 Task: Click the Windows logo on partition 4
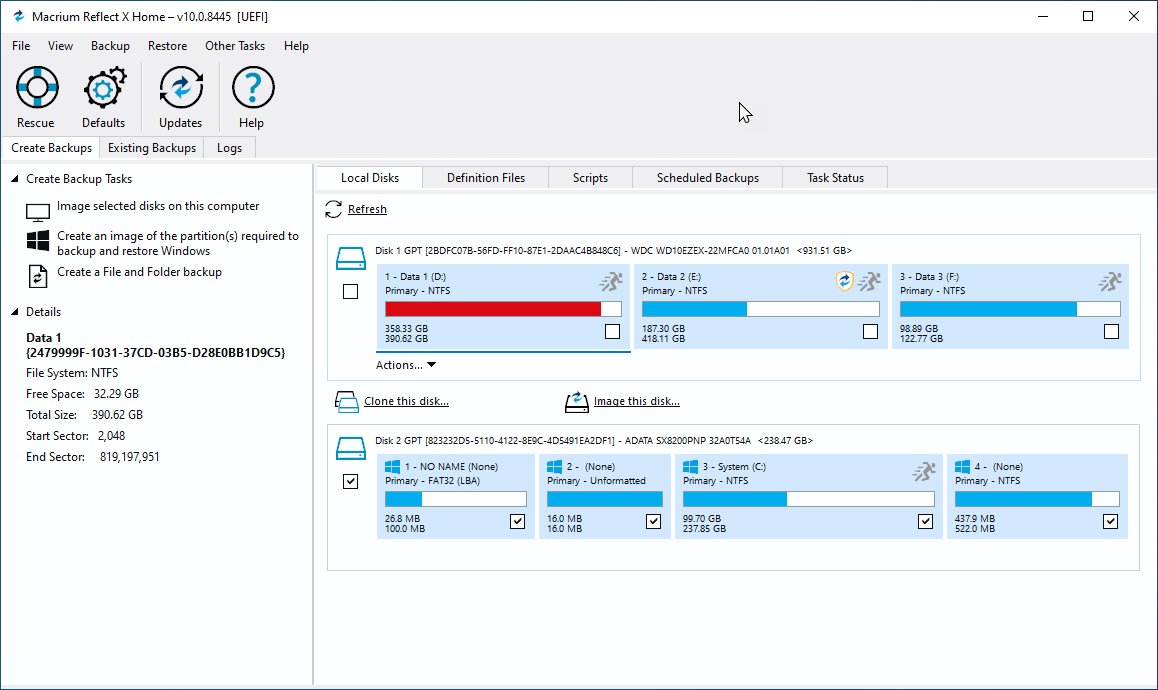962,466
